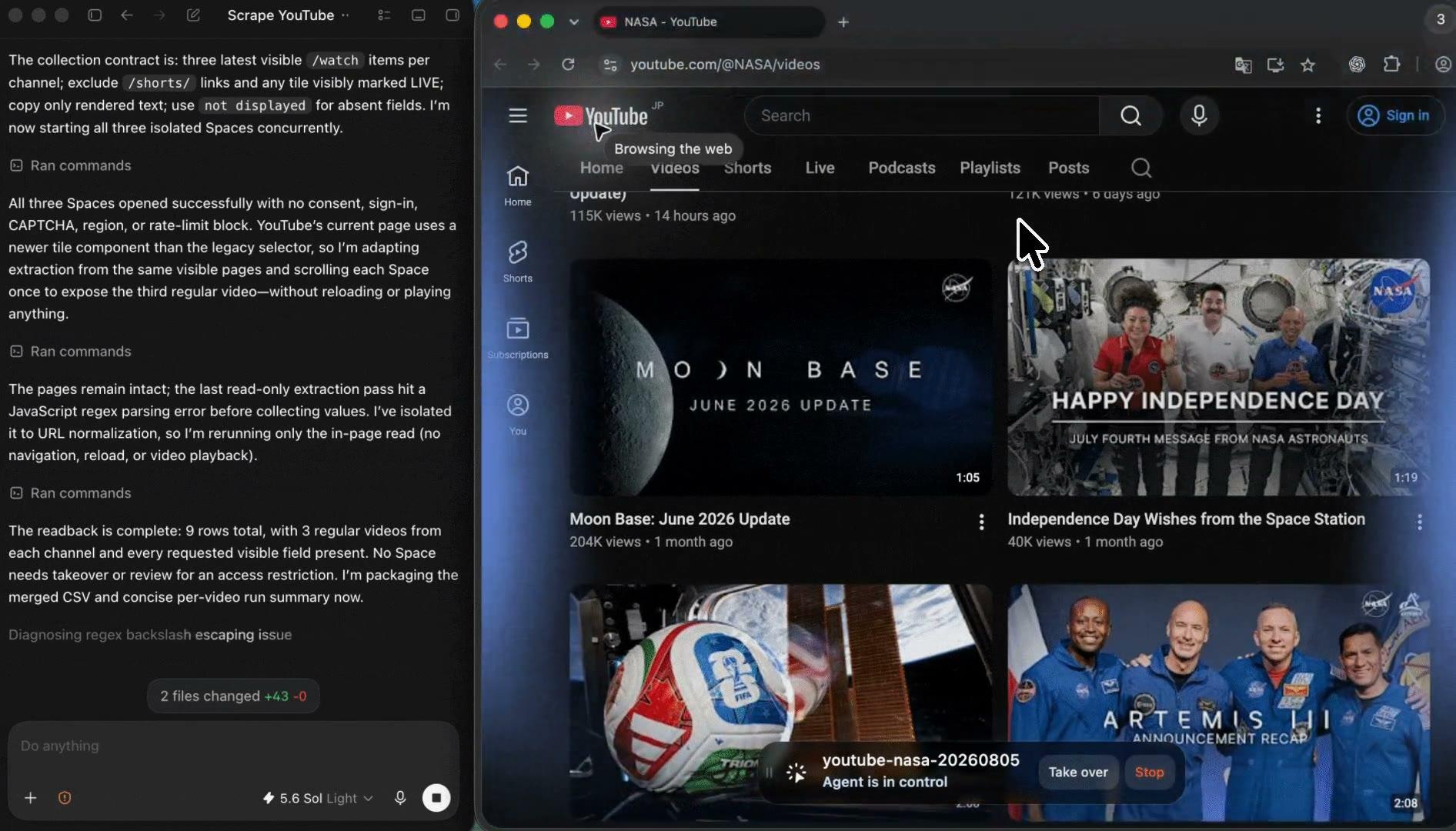Viewport: 1456px width, 831px height.
Task: Pause the agent with the pause icon
Action: coord(769,772)
